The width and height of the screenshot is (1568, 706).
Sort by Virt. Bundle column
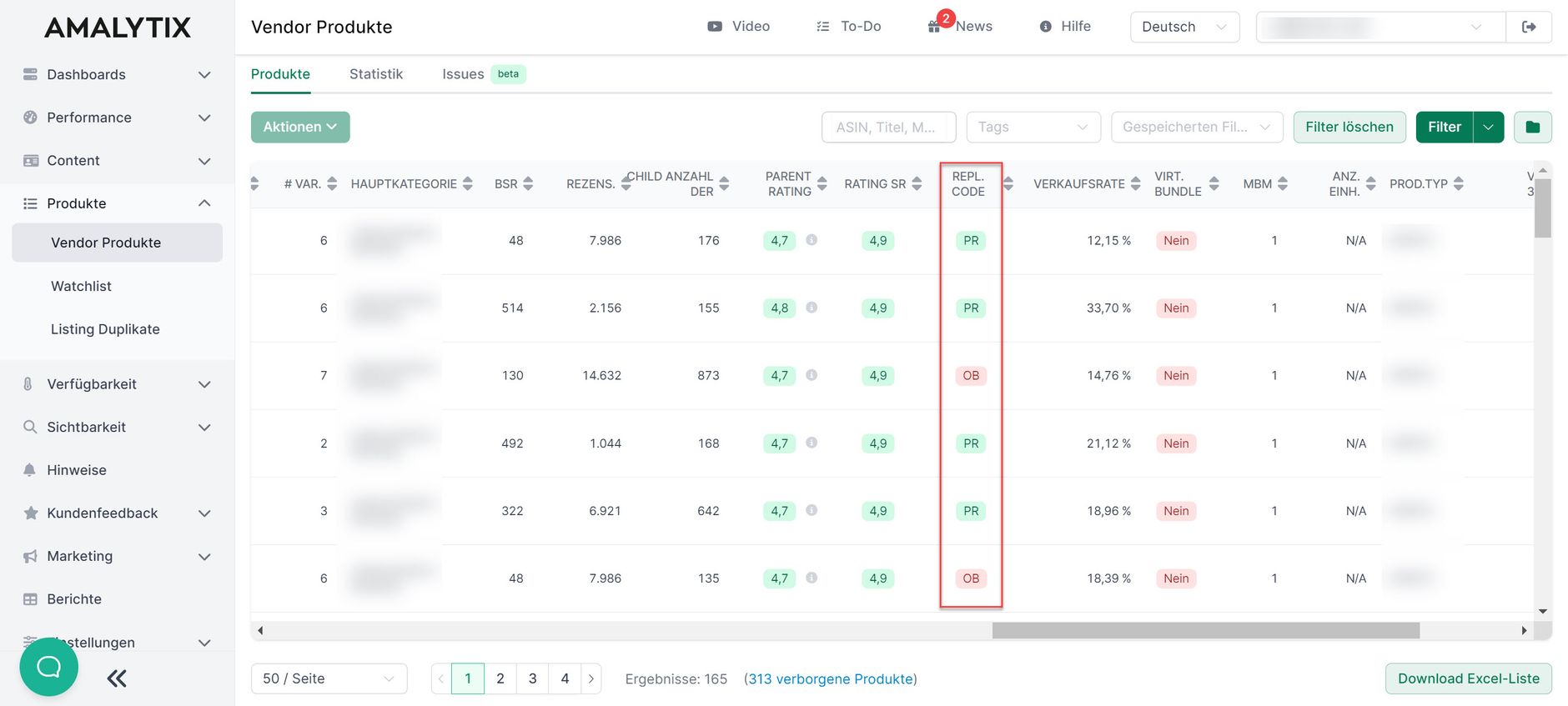(x=1214, y=183)
